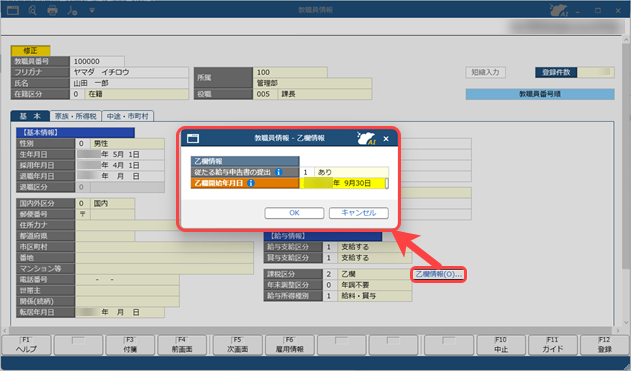Click the フリガナ field ヤマダ イチロウ
This screenshot has width=631, height=371.
129,72
